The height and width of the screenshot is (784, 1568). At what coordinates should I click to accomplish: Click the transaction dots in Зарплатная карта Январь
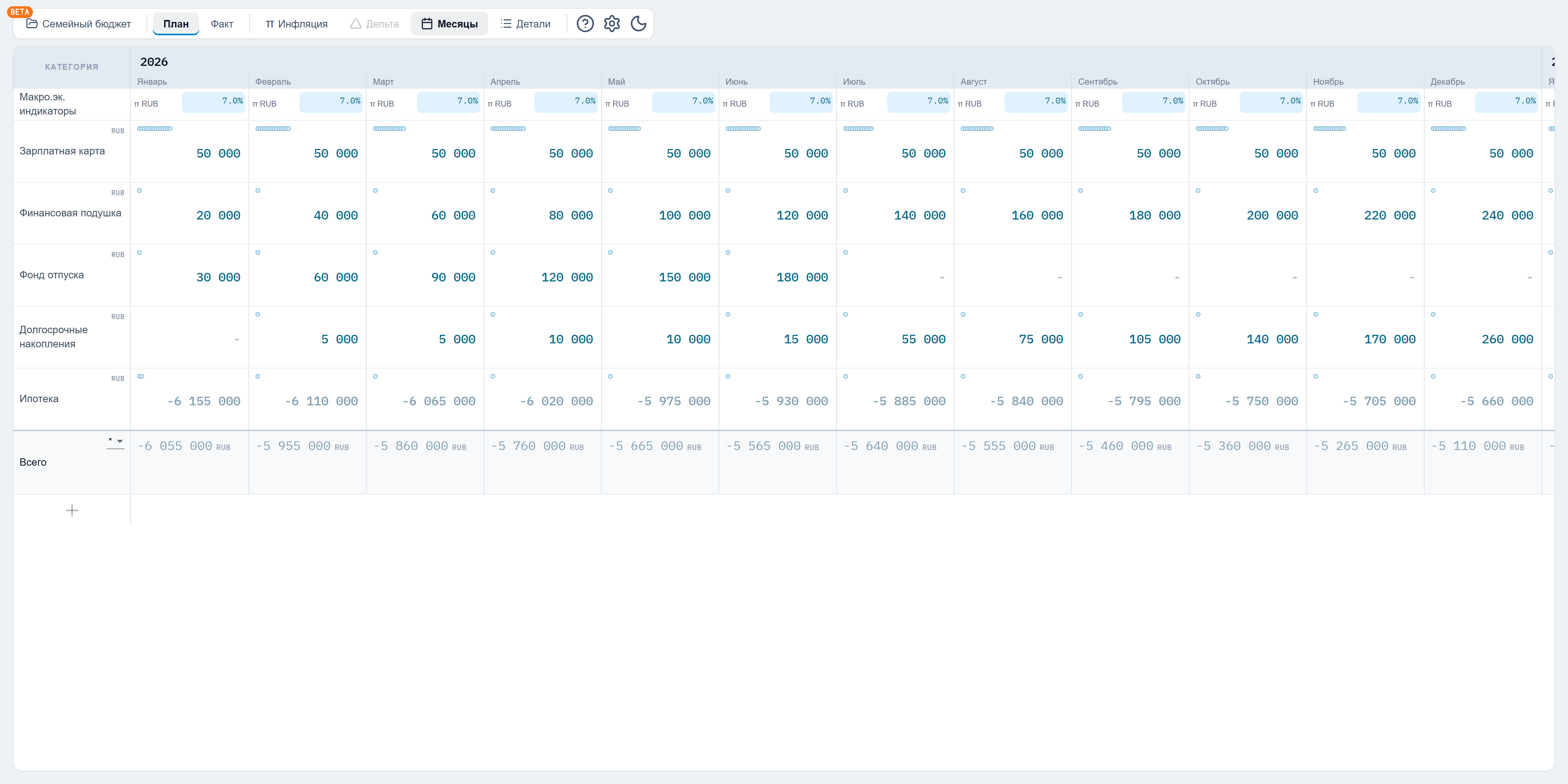pyautogui.click(x=155, y=129)
